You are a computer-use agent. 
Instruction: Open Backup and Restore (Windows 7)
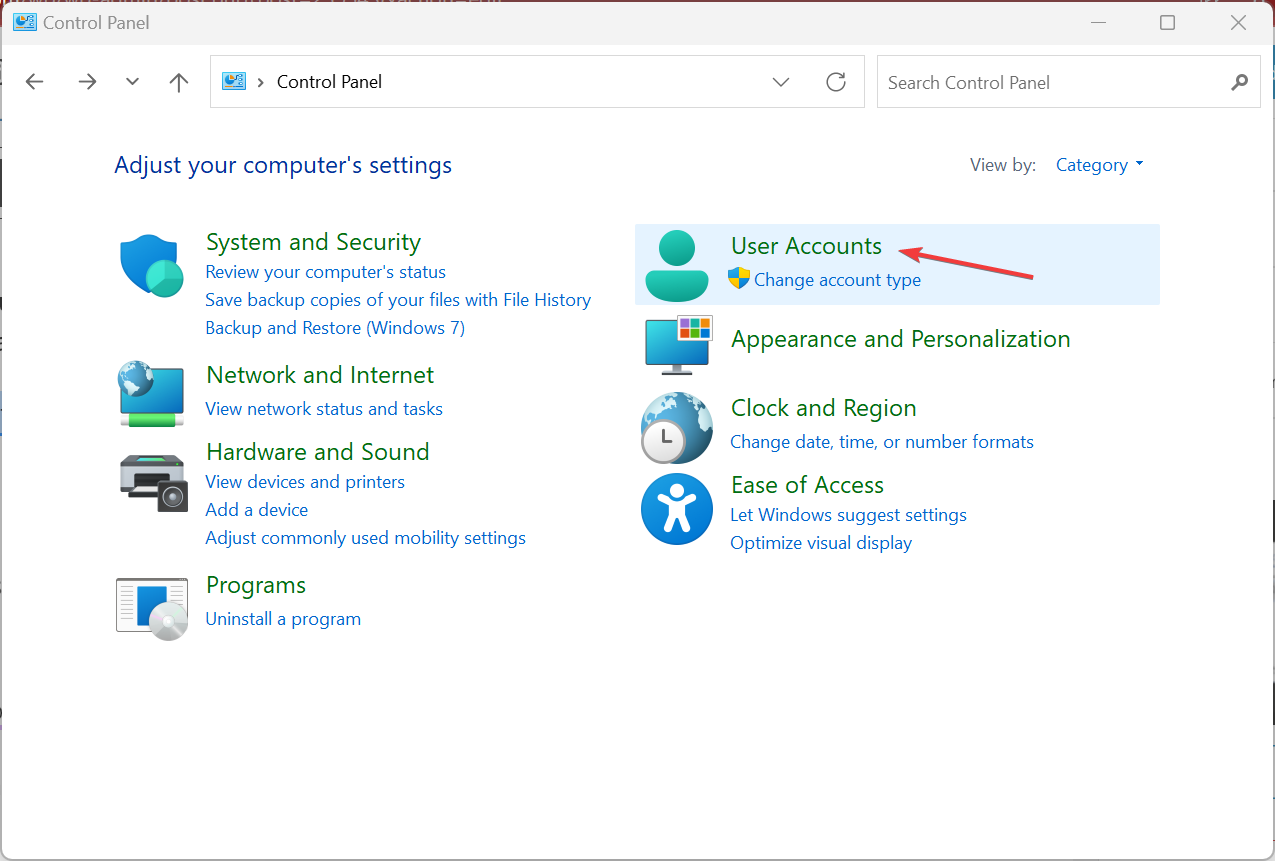click(335, 328)
